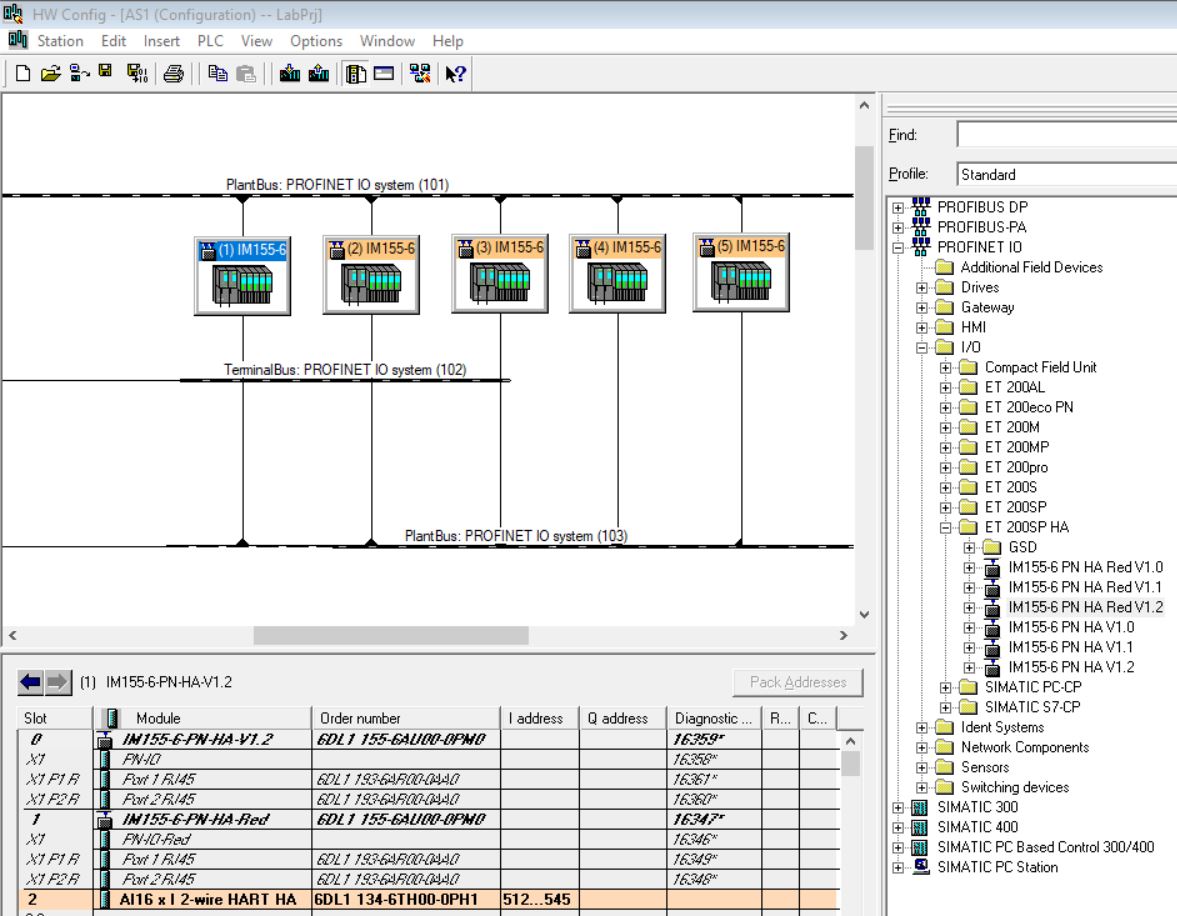Select the SIMATIC PC-CP catalog folder

pos(1033,687)
